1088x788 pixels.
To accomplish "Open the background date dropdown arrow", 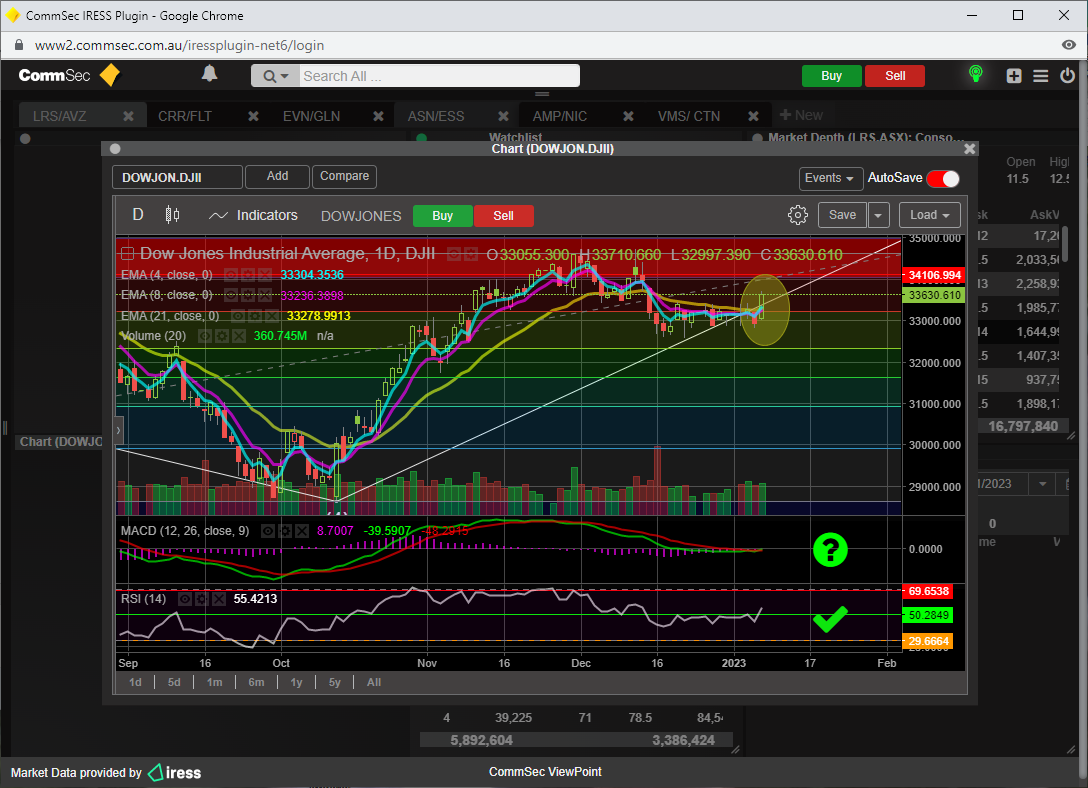I will coord(1042,483).
